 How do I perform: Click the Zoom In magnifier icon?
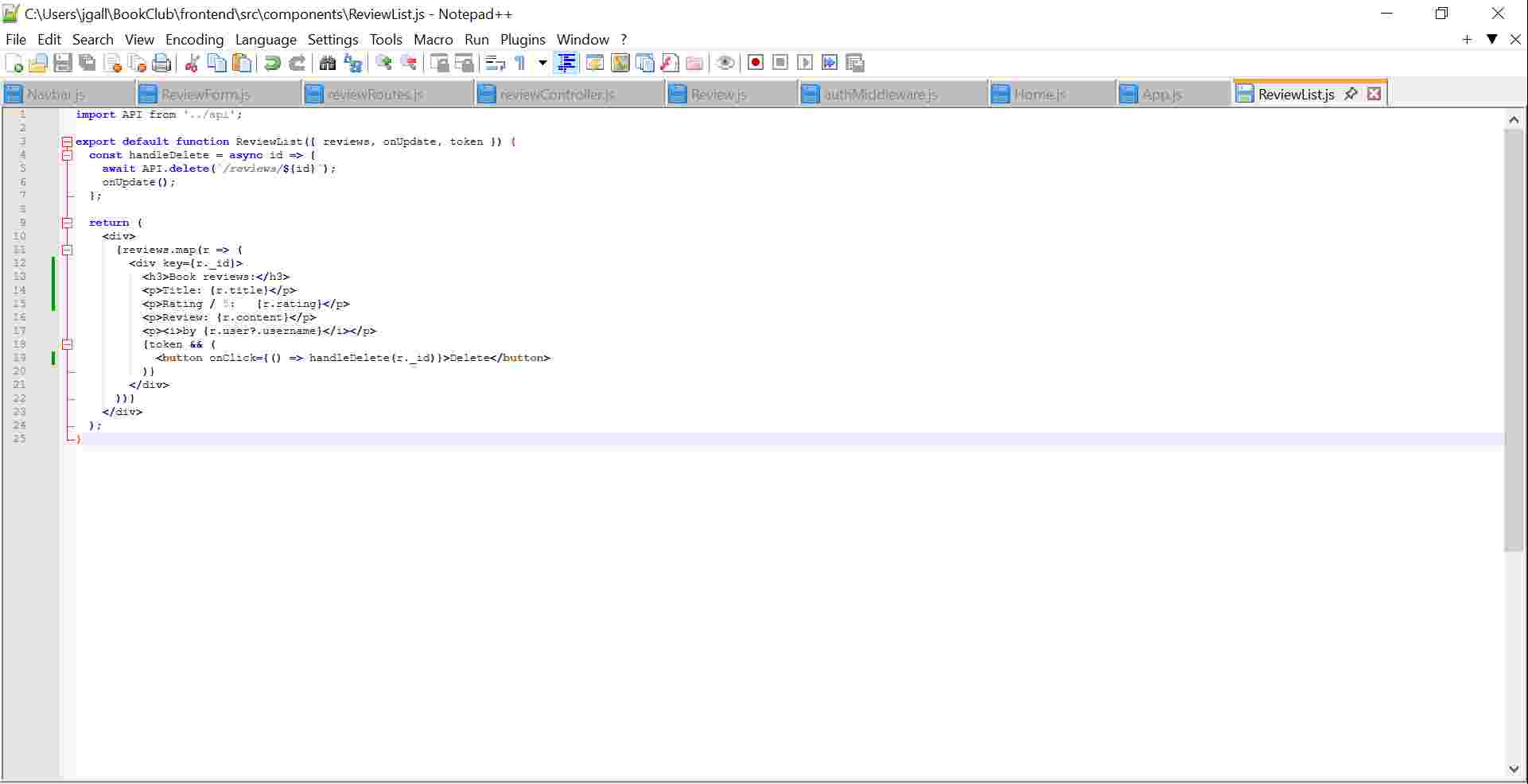pos(383,62)
